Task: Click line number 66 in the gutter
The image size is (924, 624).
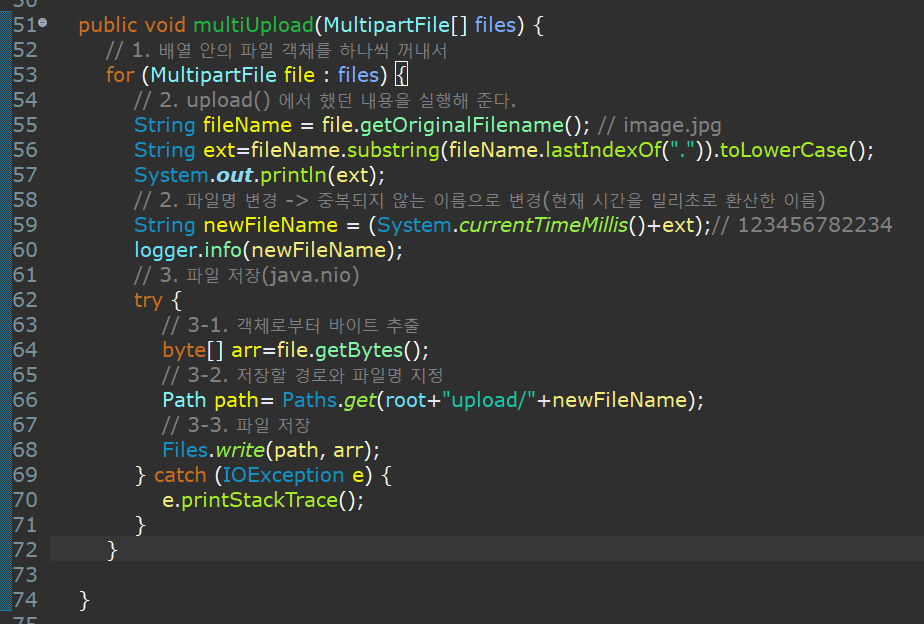Action: click(25, 400)
